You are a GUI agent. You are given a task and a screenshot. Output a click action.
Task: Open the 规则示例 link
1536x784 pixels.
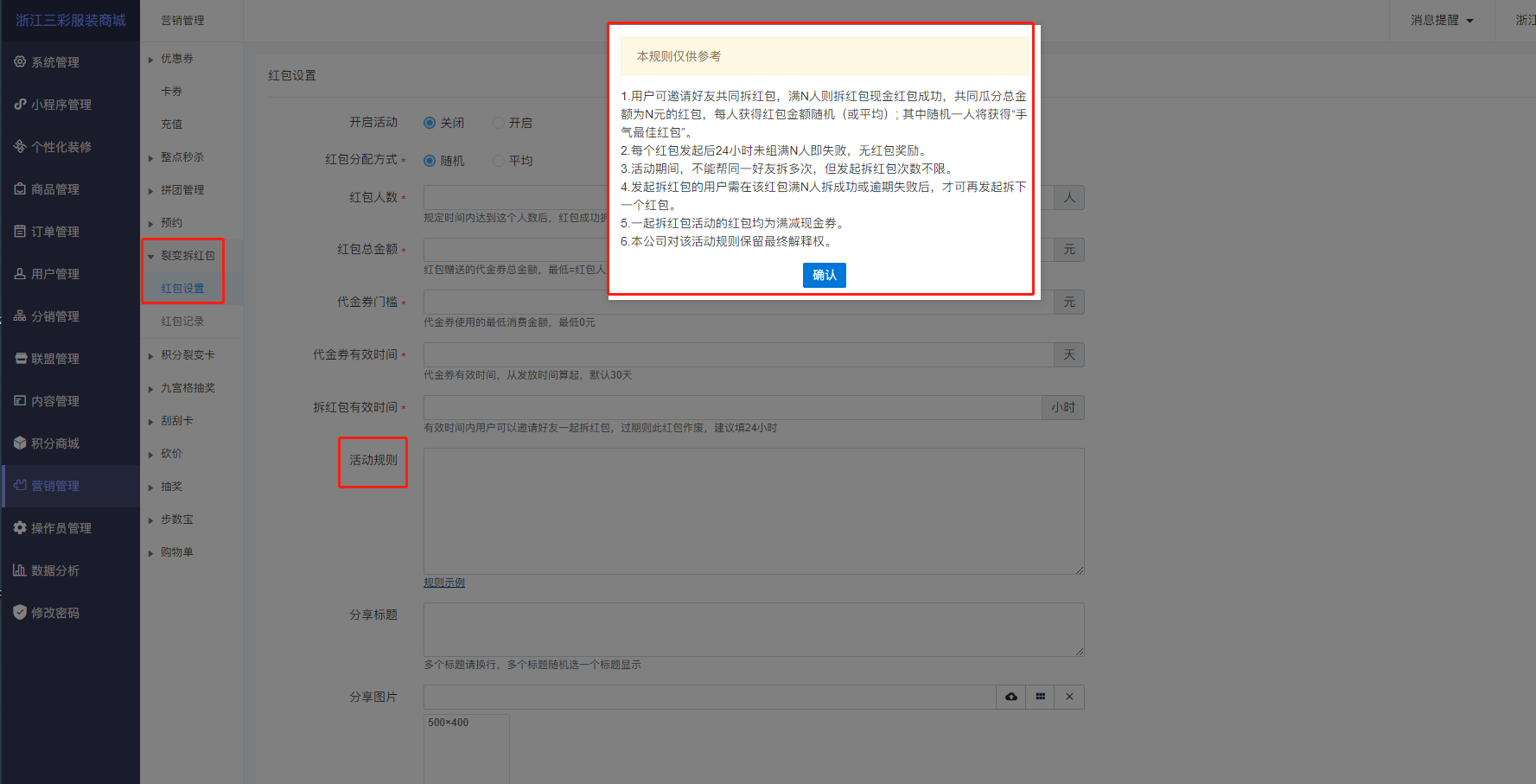tap(444, 583)
